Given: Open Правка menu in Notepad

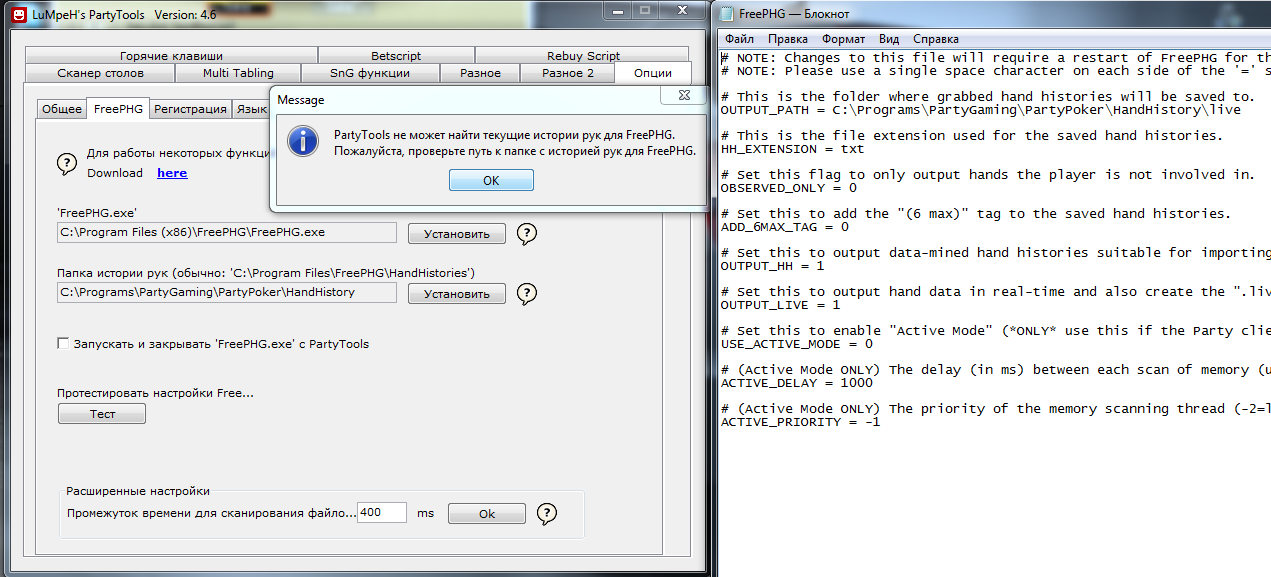Looking at the screenshot, I should 788,39.
